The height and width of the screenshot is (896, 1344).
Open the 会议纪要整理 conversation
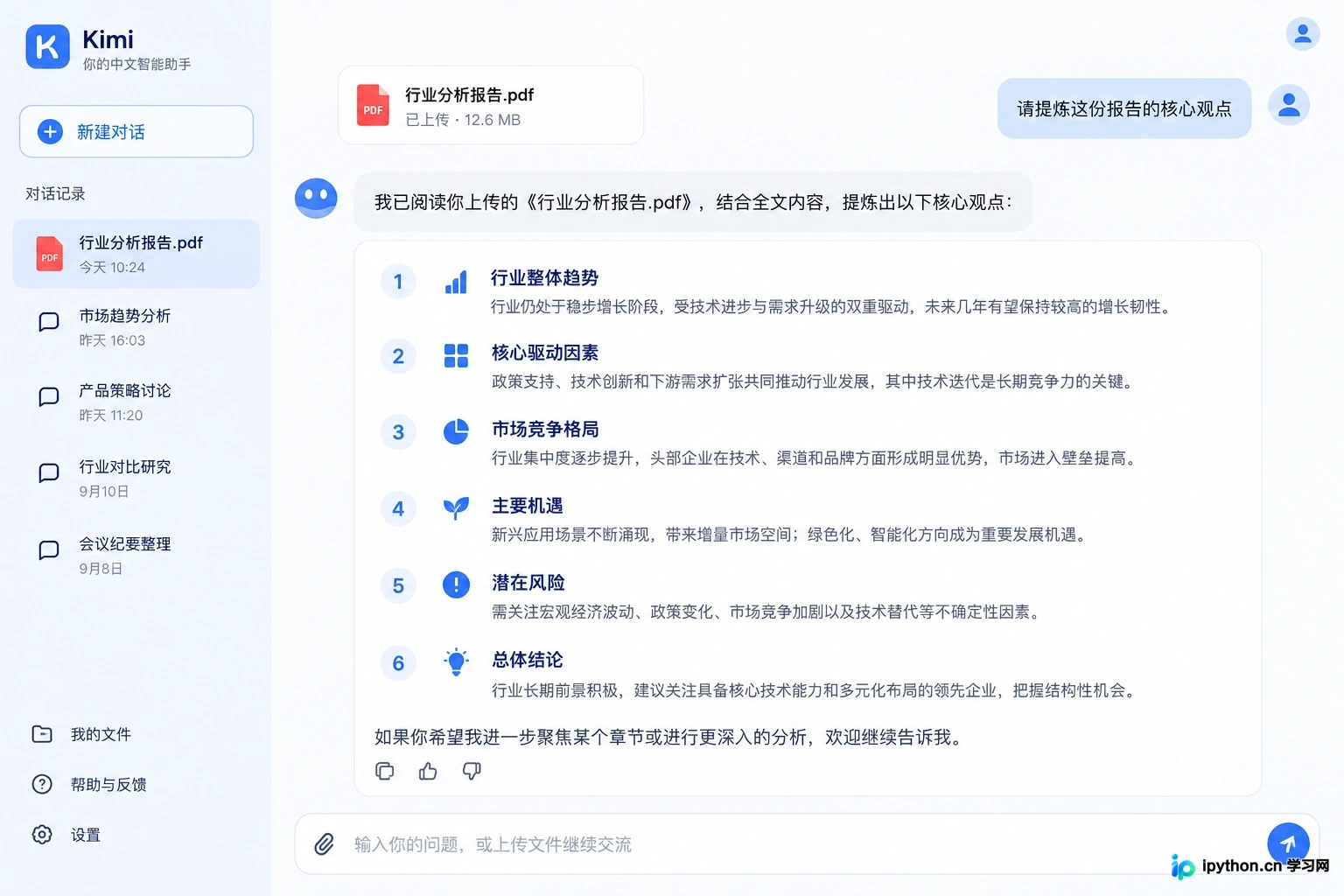pyautogui.click(x=136, y=556)
